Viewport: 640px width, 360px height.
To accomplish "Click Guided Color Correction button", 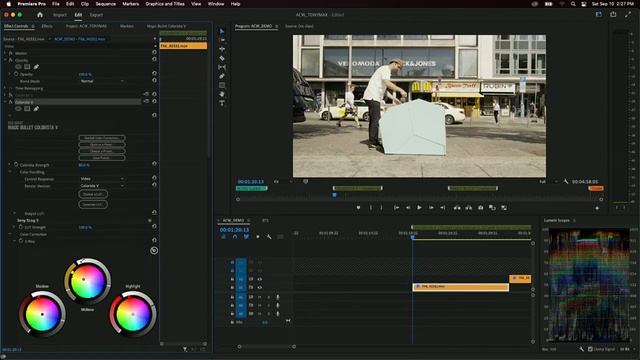I will point(102,138).
